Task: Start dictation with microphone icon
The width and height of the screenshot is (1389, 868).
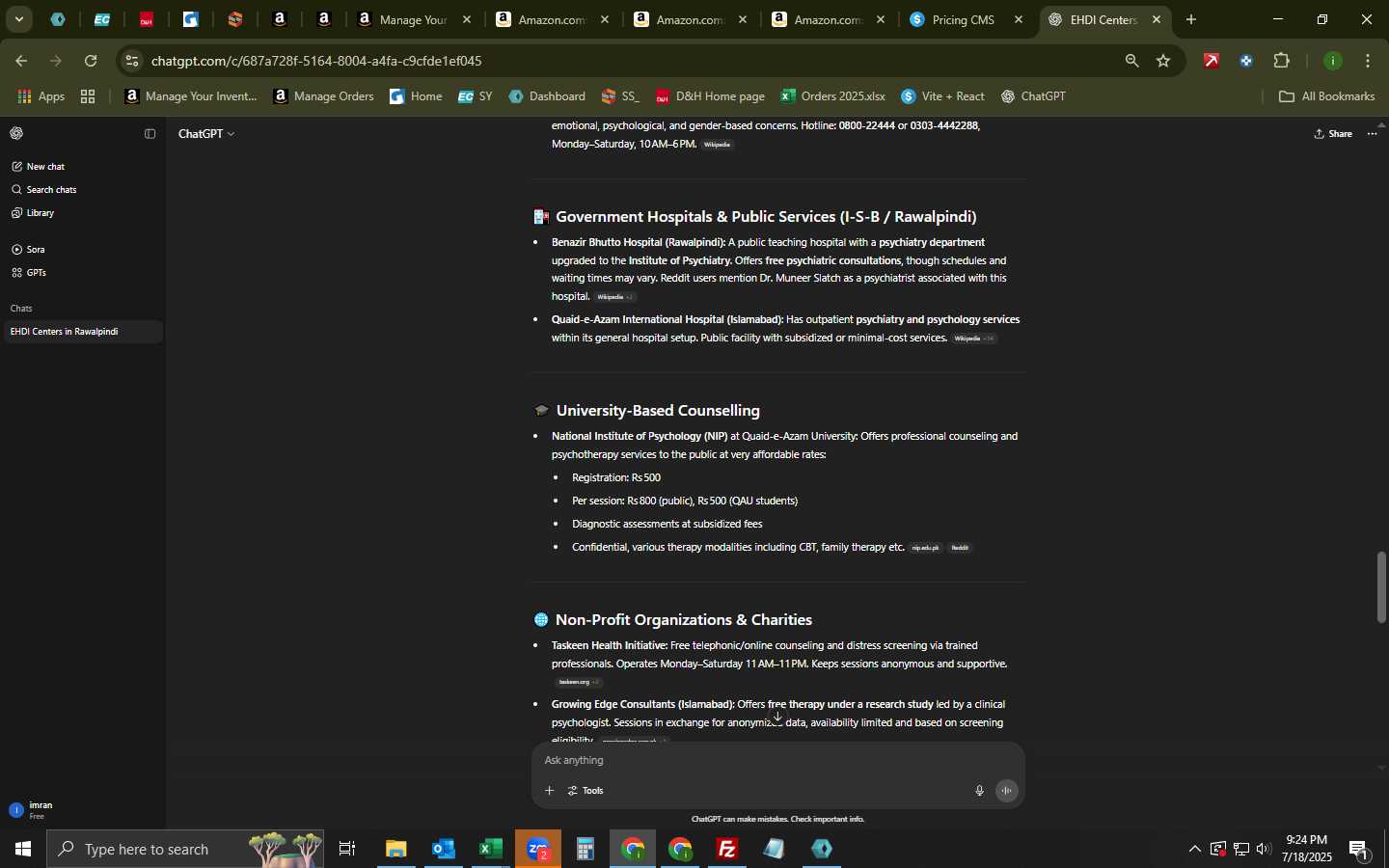Action: 979,791
